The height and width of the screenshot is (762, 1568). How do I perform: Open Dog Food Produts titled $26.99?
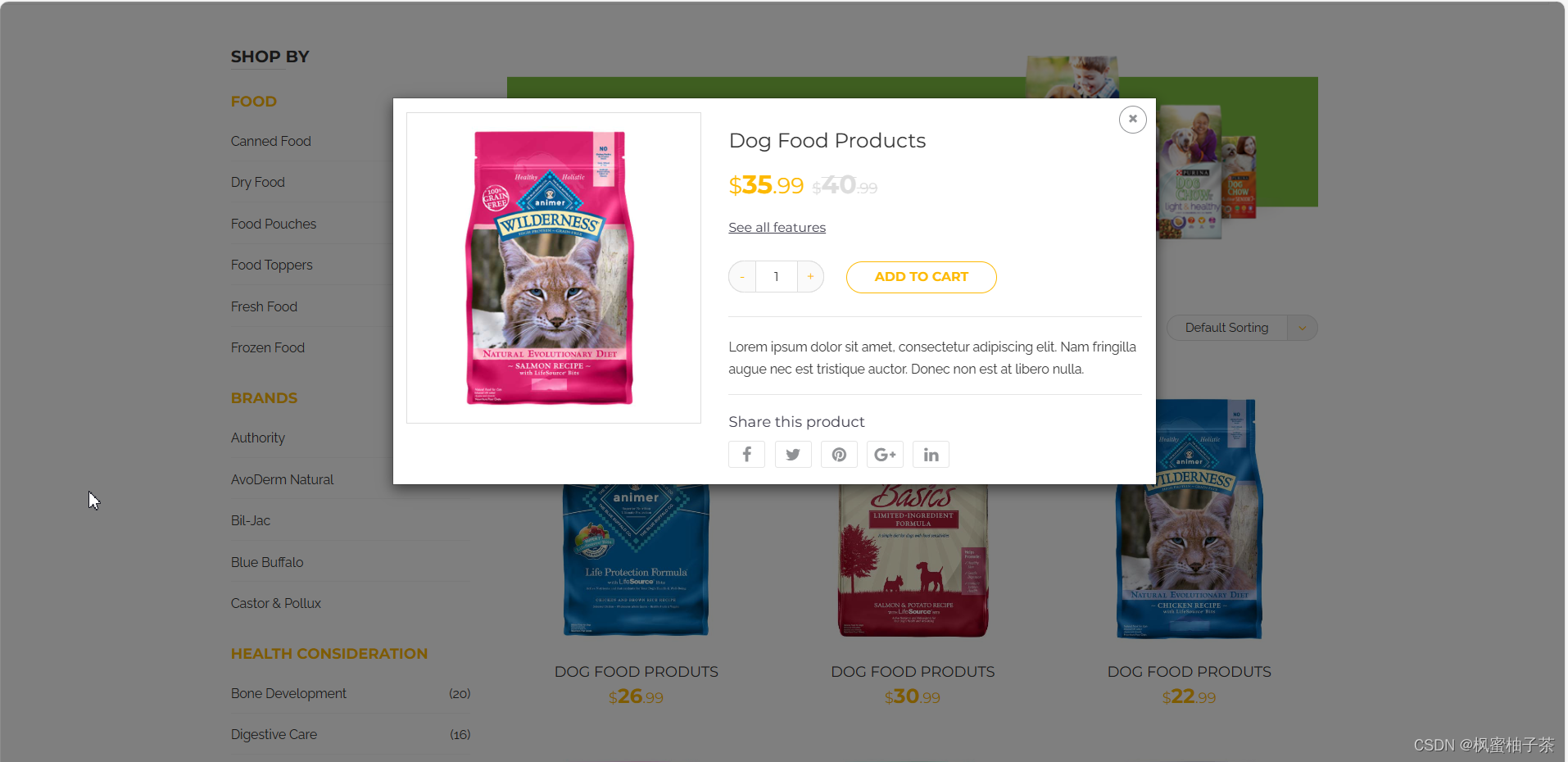tap(636, 672)
